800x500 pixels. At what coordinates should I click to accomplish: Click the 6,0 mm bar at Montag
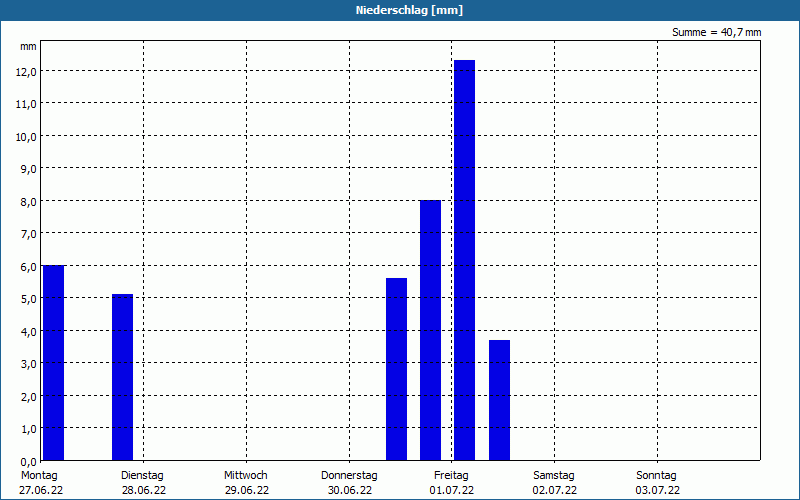(54, 363)
